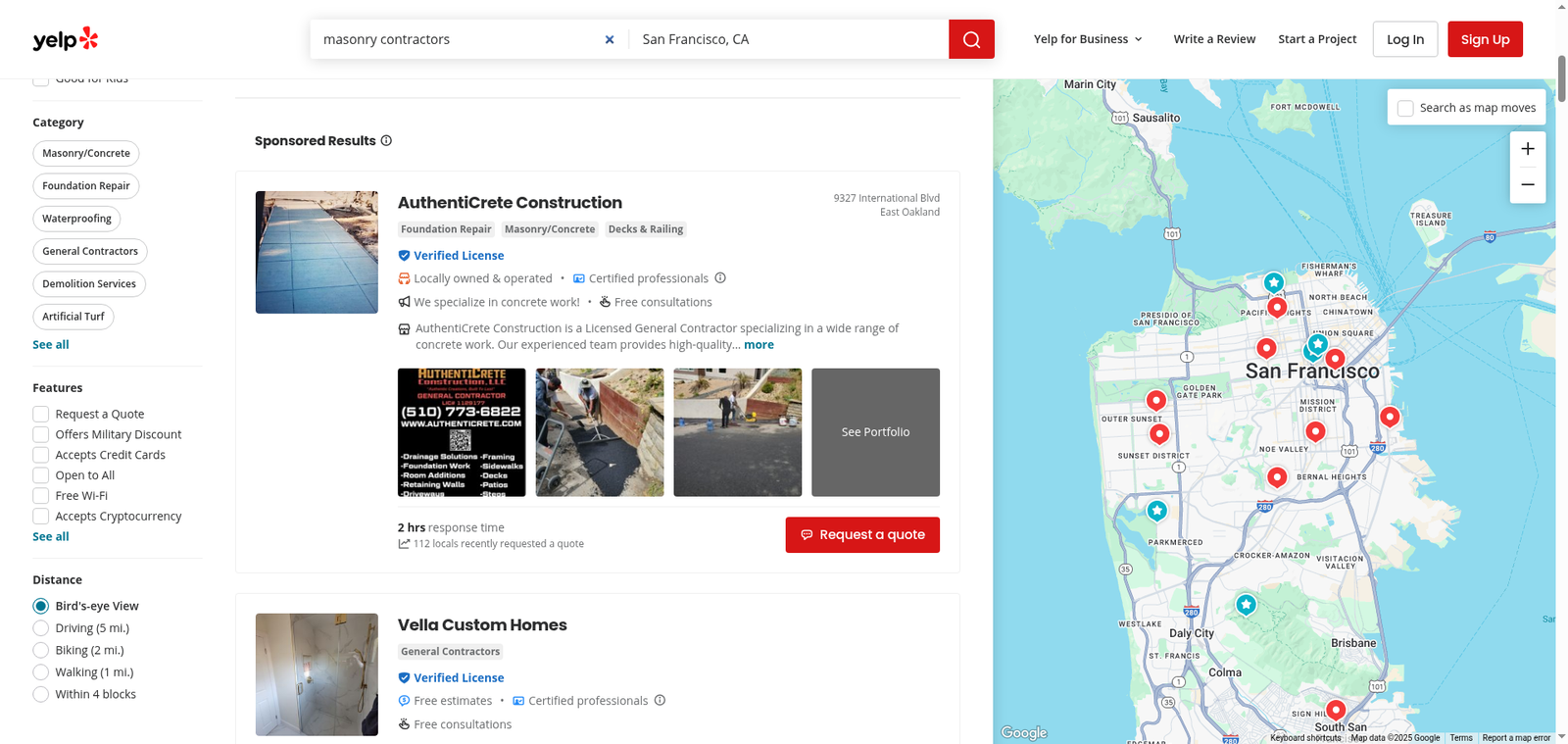
Task: Request a quote from AuthentiCrete
Action: 862,535
